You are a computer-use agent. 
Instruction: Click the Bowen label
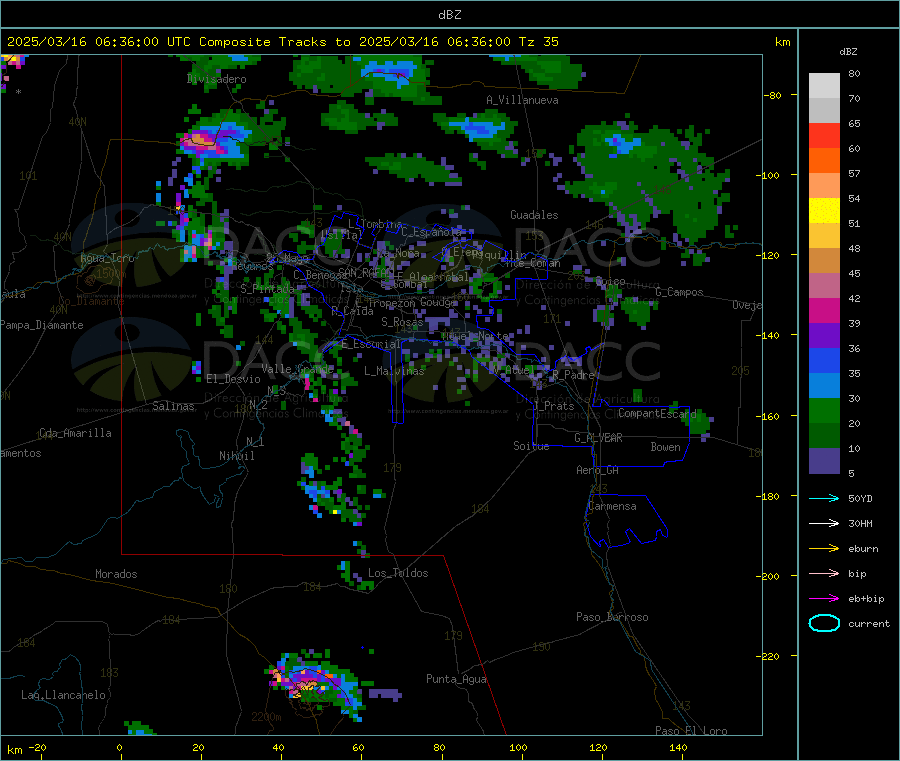(x=665, y=447)
